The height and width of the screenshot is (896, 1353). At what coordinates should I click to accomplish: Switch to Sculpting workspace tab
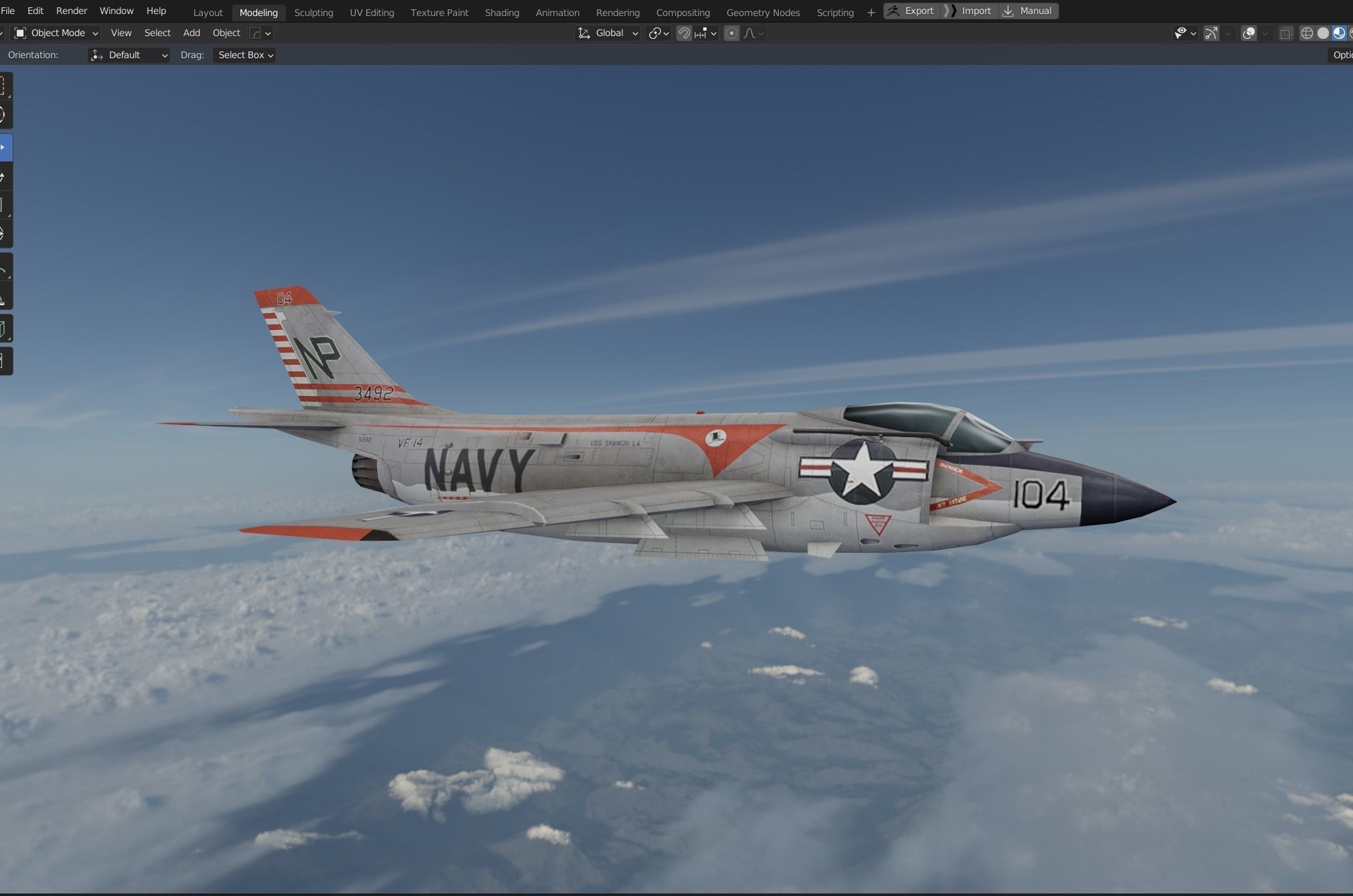[313, 12]
